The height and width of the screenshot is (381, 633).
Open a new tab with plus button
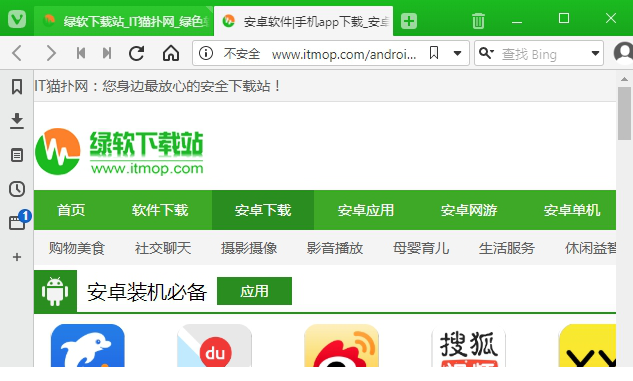409,21
